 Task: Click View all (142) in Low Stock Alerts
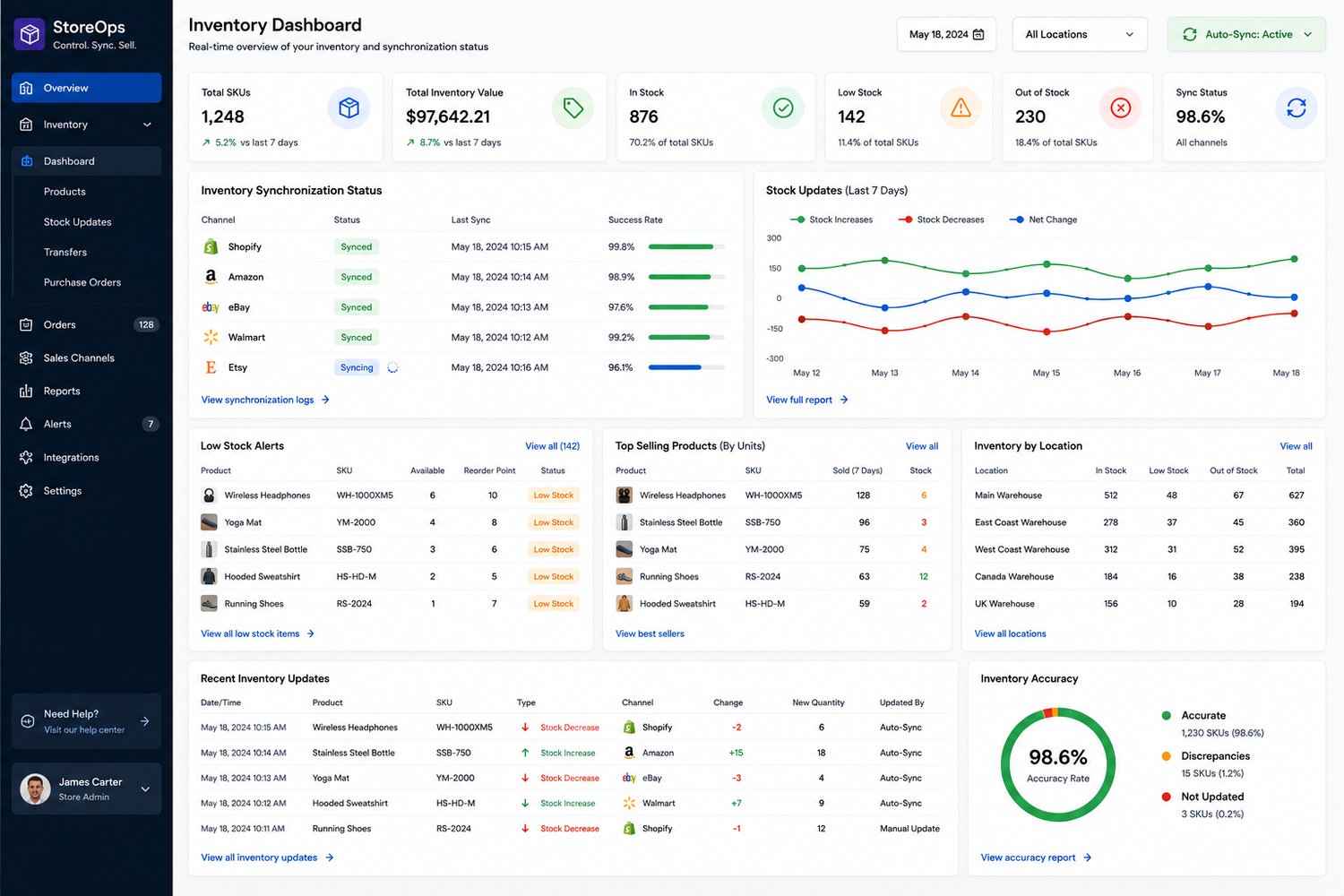(552, 446)
